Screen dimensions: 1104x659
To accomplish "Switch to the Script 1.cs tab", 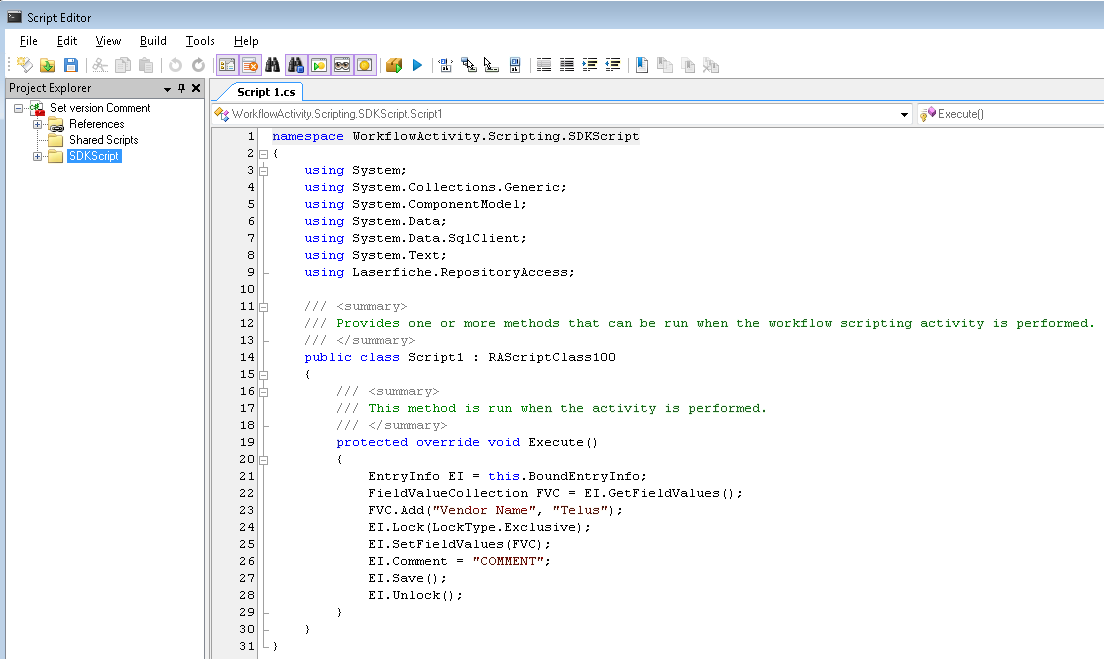I will click(x=265, y=92).
